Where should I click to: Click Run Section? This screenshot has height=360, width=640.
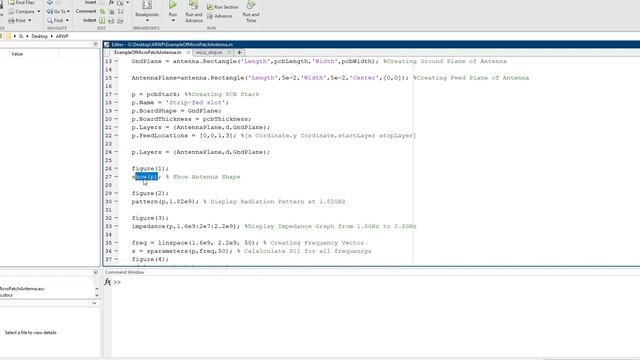click(x=222, y=7)
